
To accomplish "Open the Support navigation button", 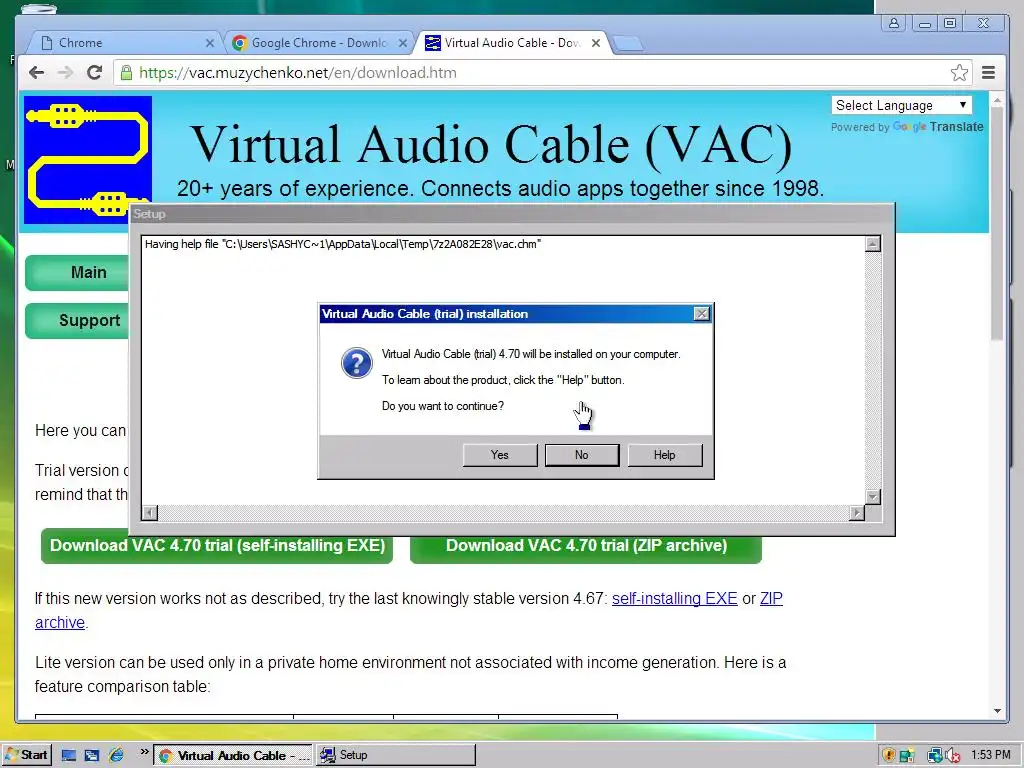I will 77,321.
